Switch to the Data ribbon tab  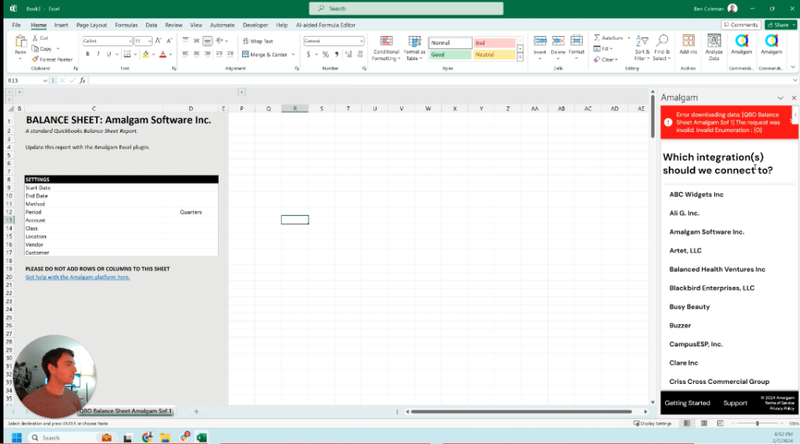coord(151,25)
